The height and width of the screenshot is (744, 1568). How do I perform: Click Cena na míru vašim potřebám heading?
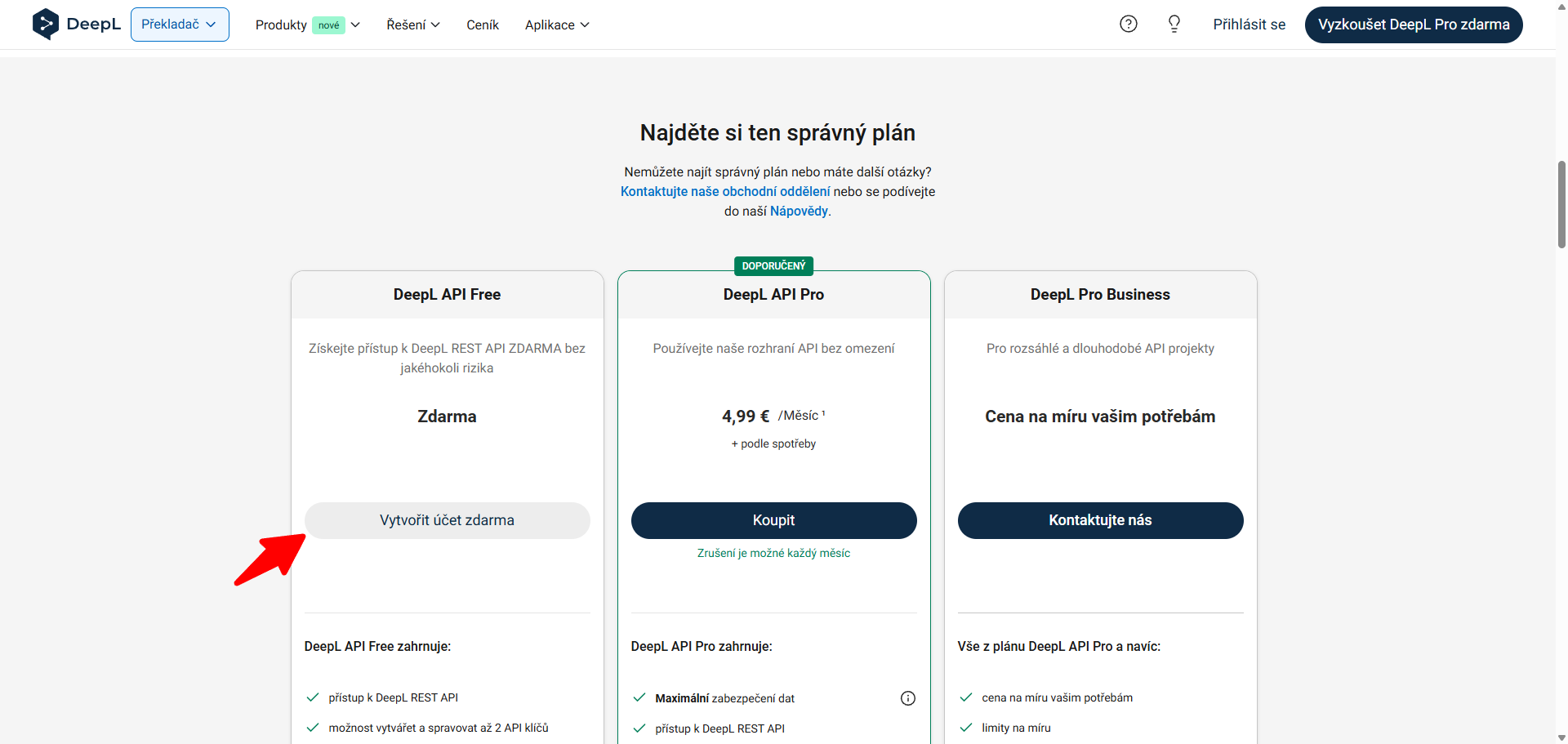[x=1101, y=417]
